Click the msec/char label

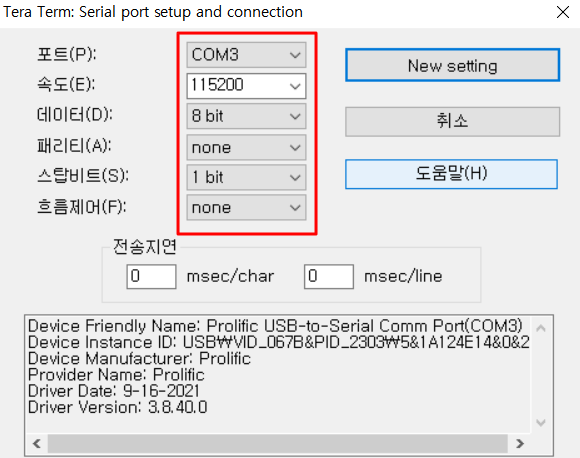(230, 276)
